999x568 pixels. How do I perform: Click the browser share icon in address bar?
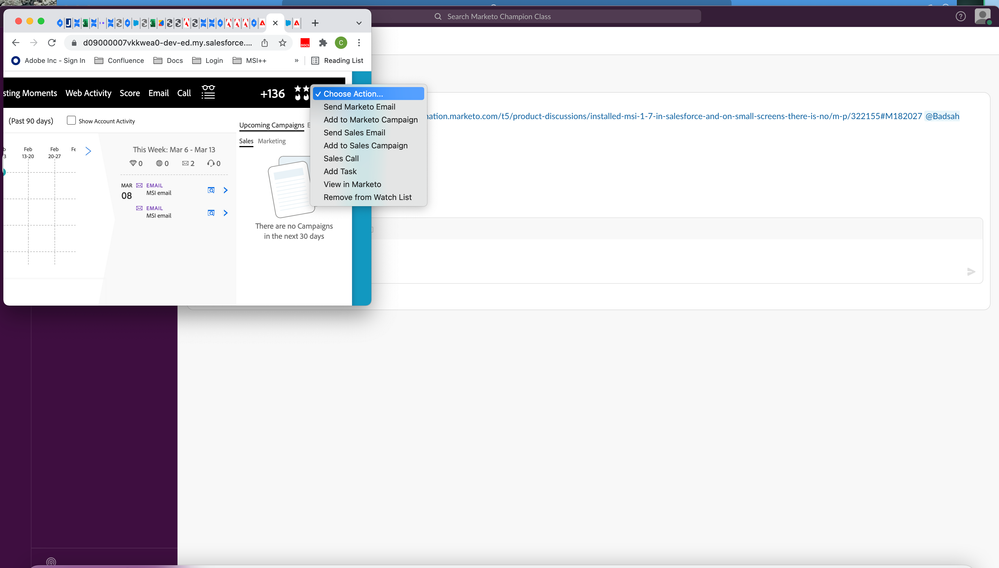[x=265, y=43]
